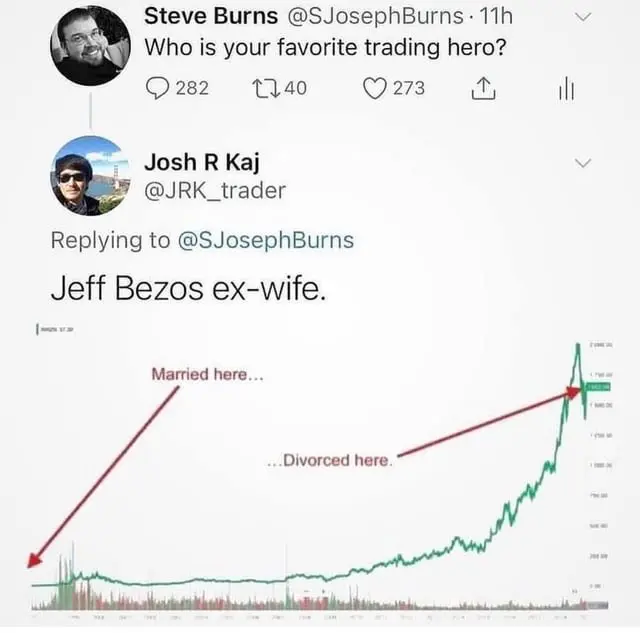Open the @JRK_trader handle
Image resolution: width=640 pixels, height=633 pixels.
pos(215,190)
